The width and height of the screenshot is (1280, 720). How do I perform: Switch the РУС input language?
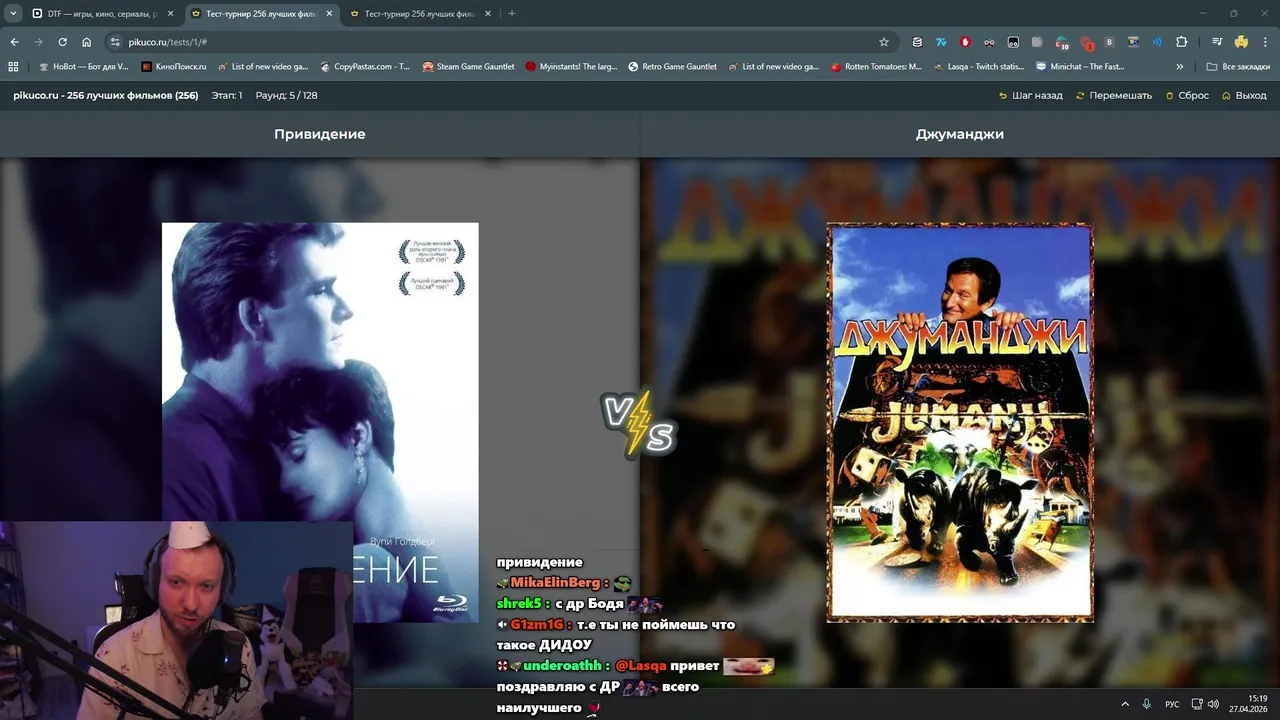point(1172,704)
